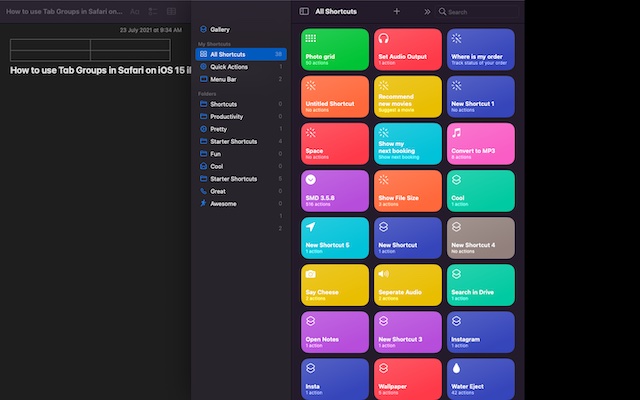
Task: Click the grid icon on Photo grid
Action: (x=310, y=38)
